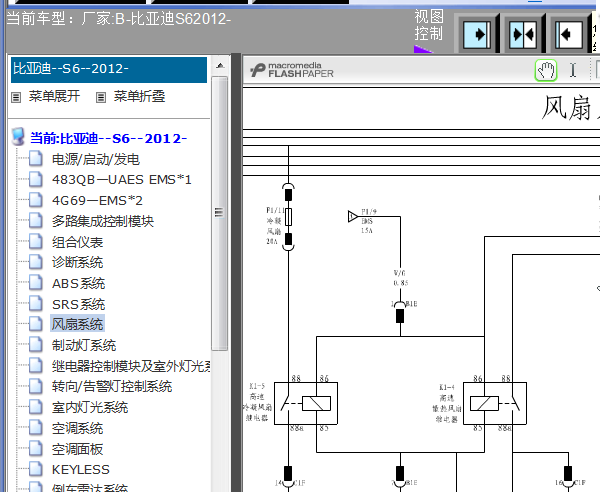Click the right-arrow view control button
This screenshot has width=600, height=492.
click(x=477, y=34)
